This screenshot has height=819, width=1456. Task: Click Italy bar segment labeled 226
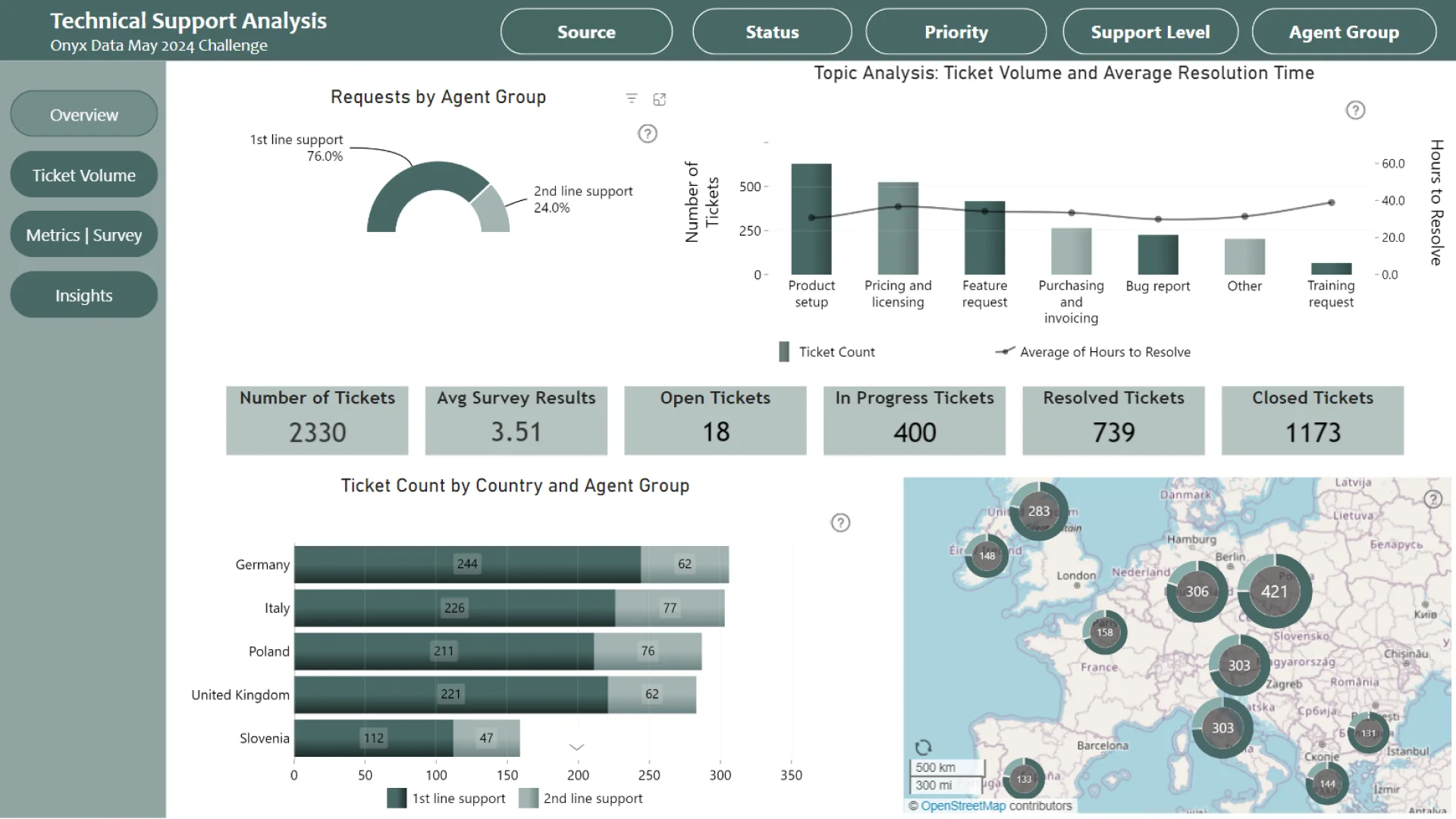(x=454, y=608)
